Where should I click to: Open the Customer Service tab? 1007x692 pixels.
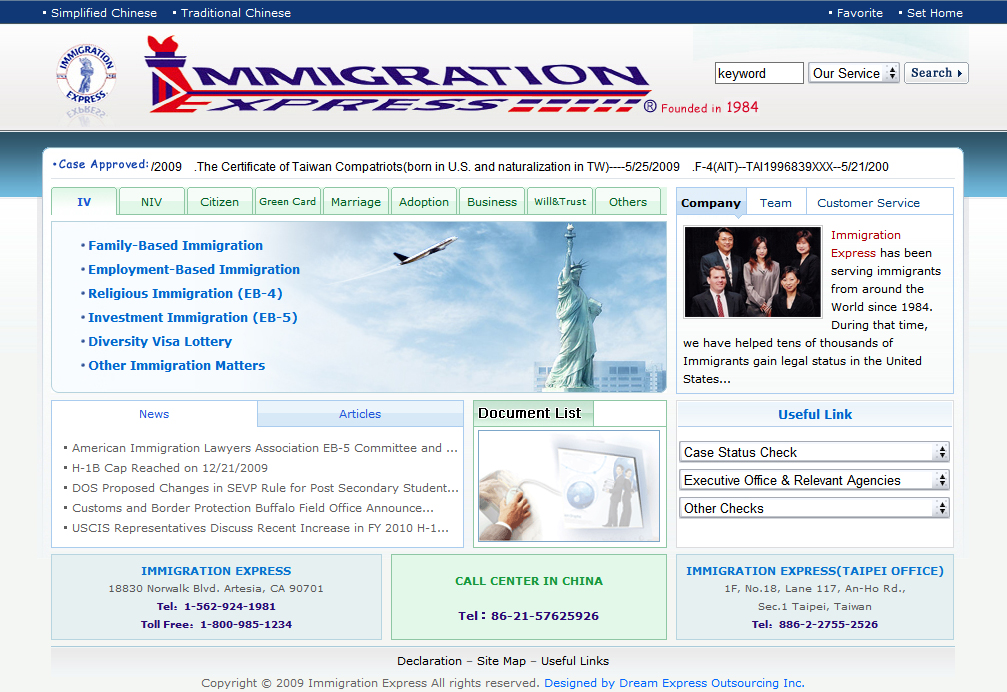868,203
